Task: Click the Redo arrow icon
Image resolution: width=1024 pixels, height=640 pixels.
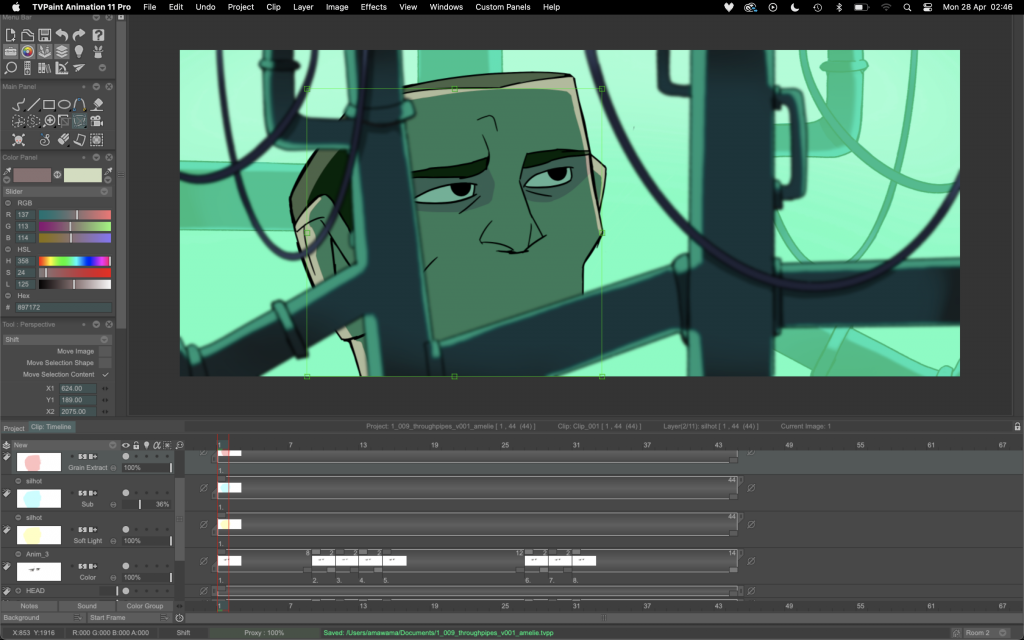Action: coord(79,35)
